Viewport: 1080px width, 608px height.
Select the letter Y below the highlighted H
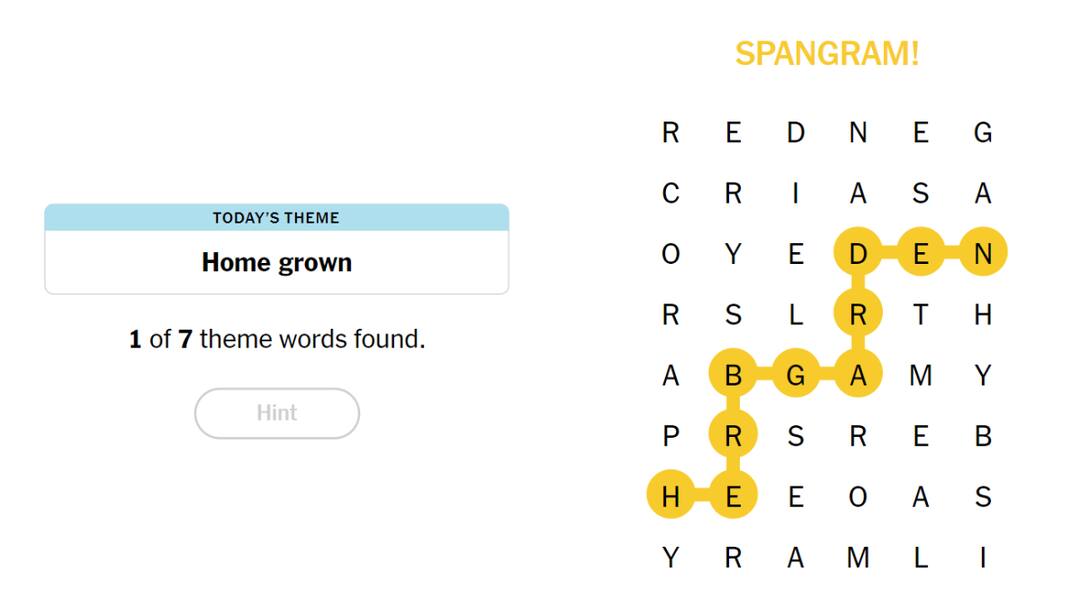coord(671,558)
